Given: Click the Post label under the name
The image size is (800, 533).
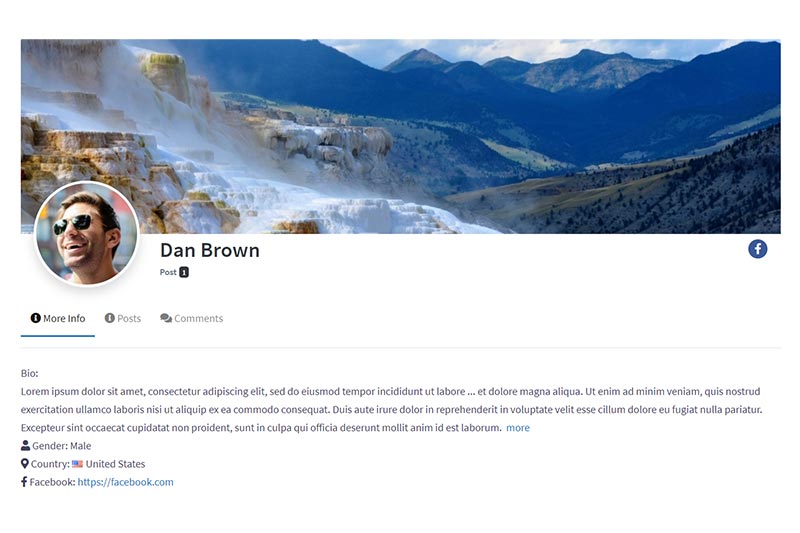Looking at the screenshot, I should [x=168, y=272].
